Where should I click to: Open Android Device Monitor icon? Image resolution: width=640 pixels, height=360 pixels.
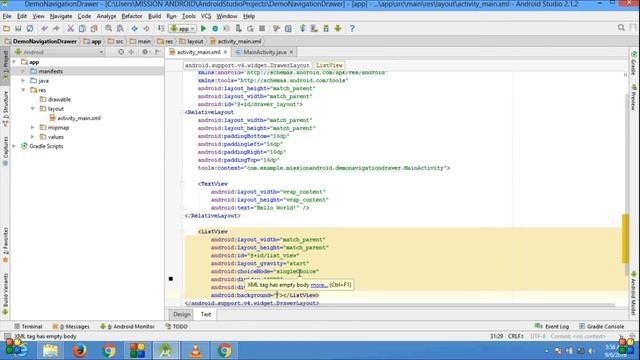[x=338, y=29]
